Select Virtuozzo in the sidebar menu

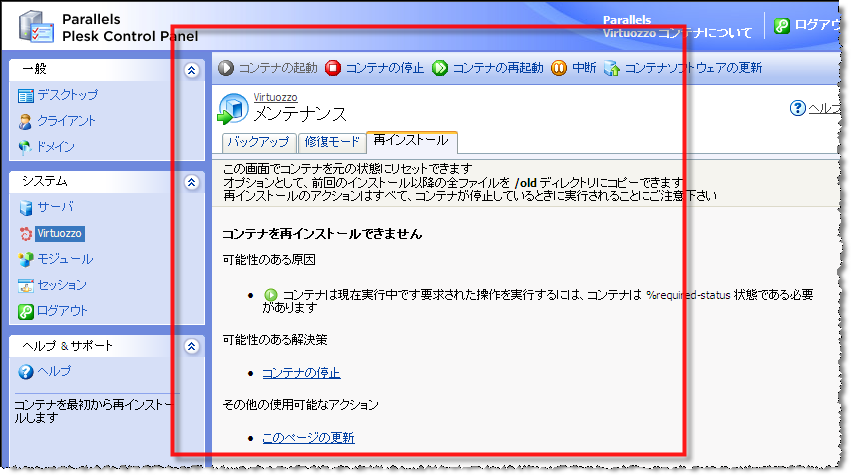(x=59, y=233)
